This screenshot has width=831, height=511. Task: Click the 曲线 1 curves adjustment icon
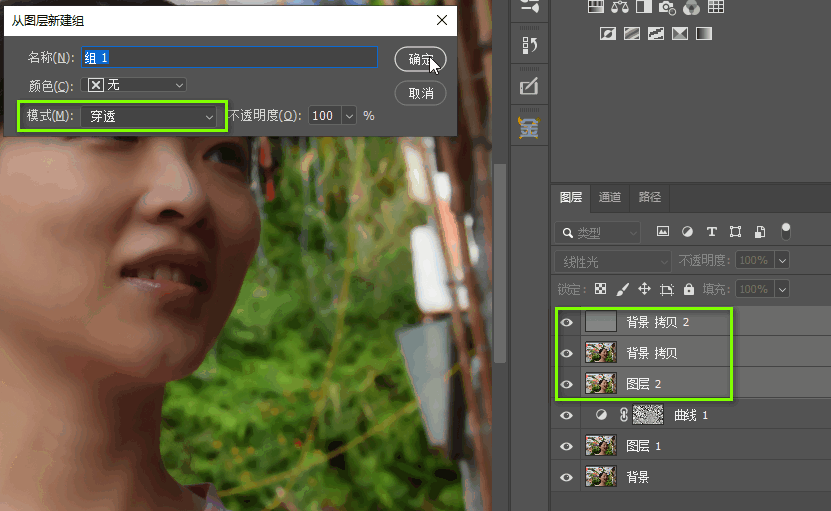coord(601,415)
